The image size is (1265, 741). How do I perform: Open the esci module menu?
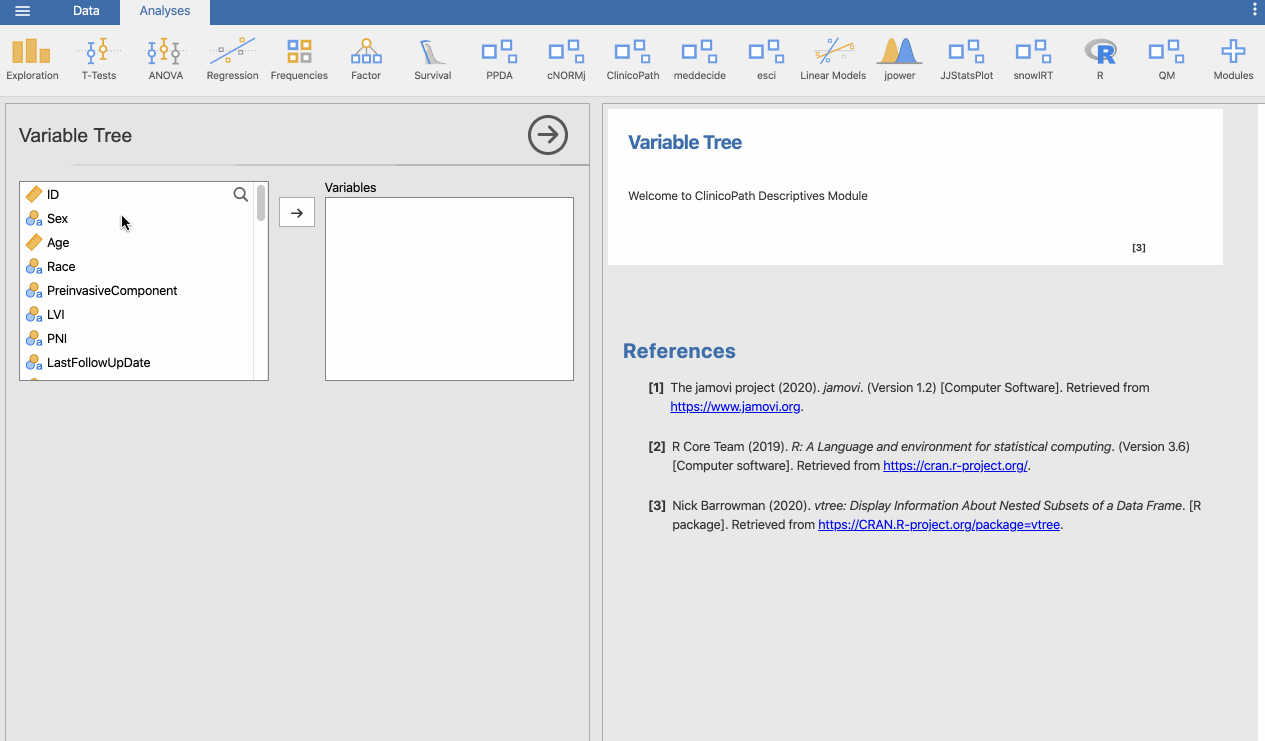coord(766,61)
